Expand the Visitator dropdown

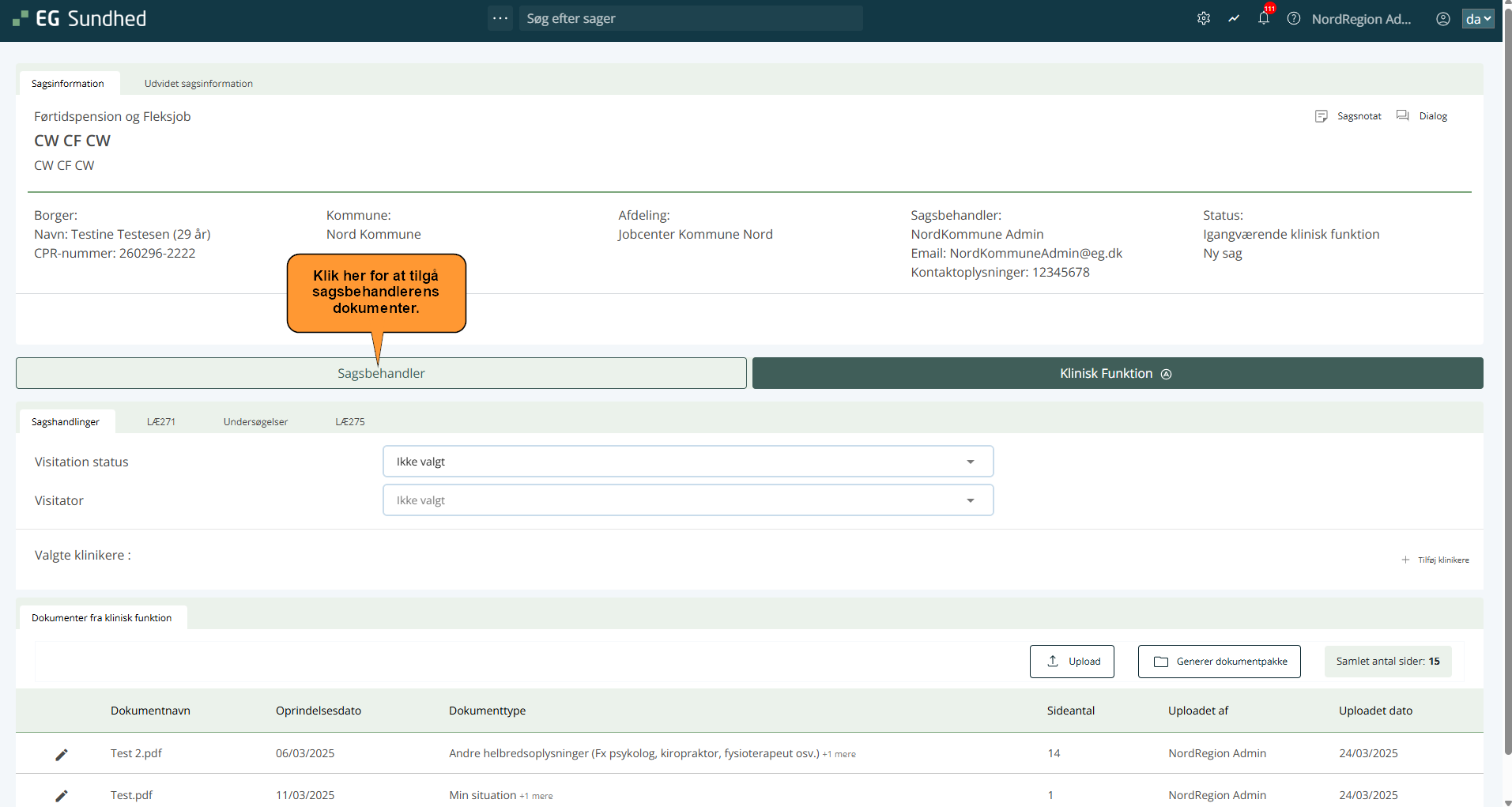[x=688, y=500]
